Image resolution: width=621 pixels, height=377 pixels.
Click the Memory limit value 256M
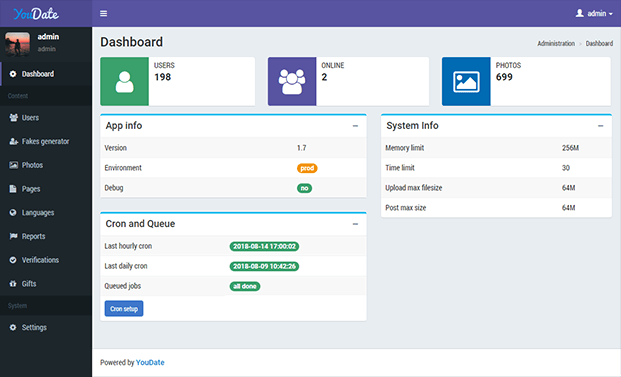(570, 148)
